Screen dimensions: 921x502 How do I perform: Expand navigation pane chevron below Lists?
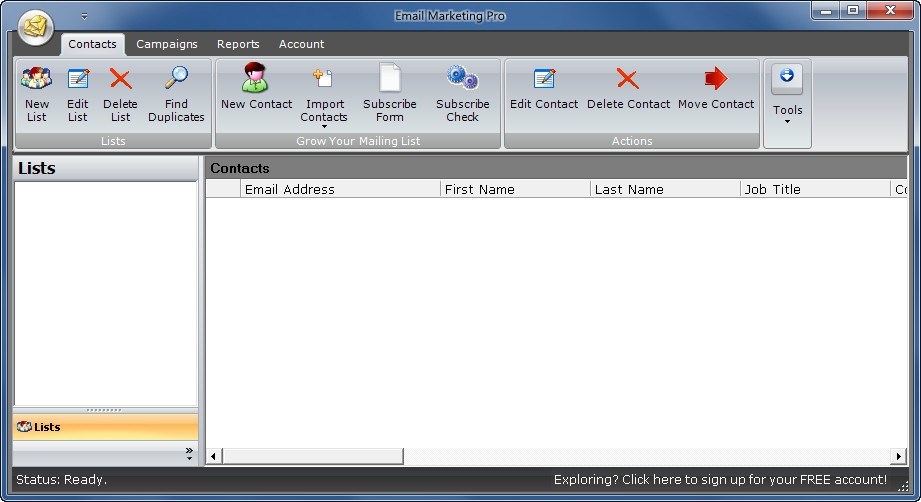(x=188, y=453)
